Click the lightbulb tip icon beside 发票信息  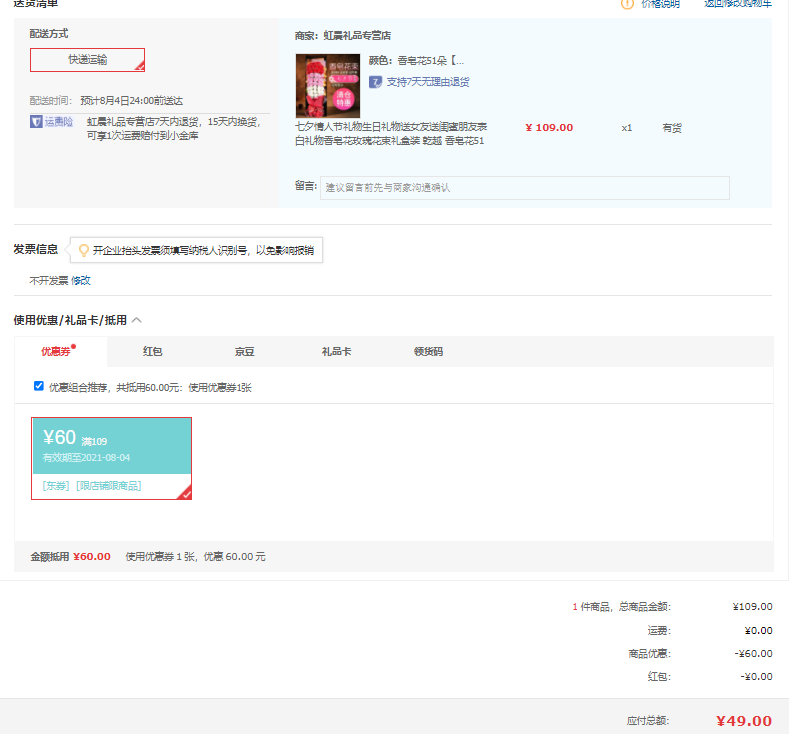pyautogui.click(x=84, y=250)
